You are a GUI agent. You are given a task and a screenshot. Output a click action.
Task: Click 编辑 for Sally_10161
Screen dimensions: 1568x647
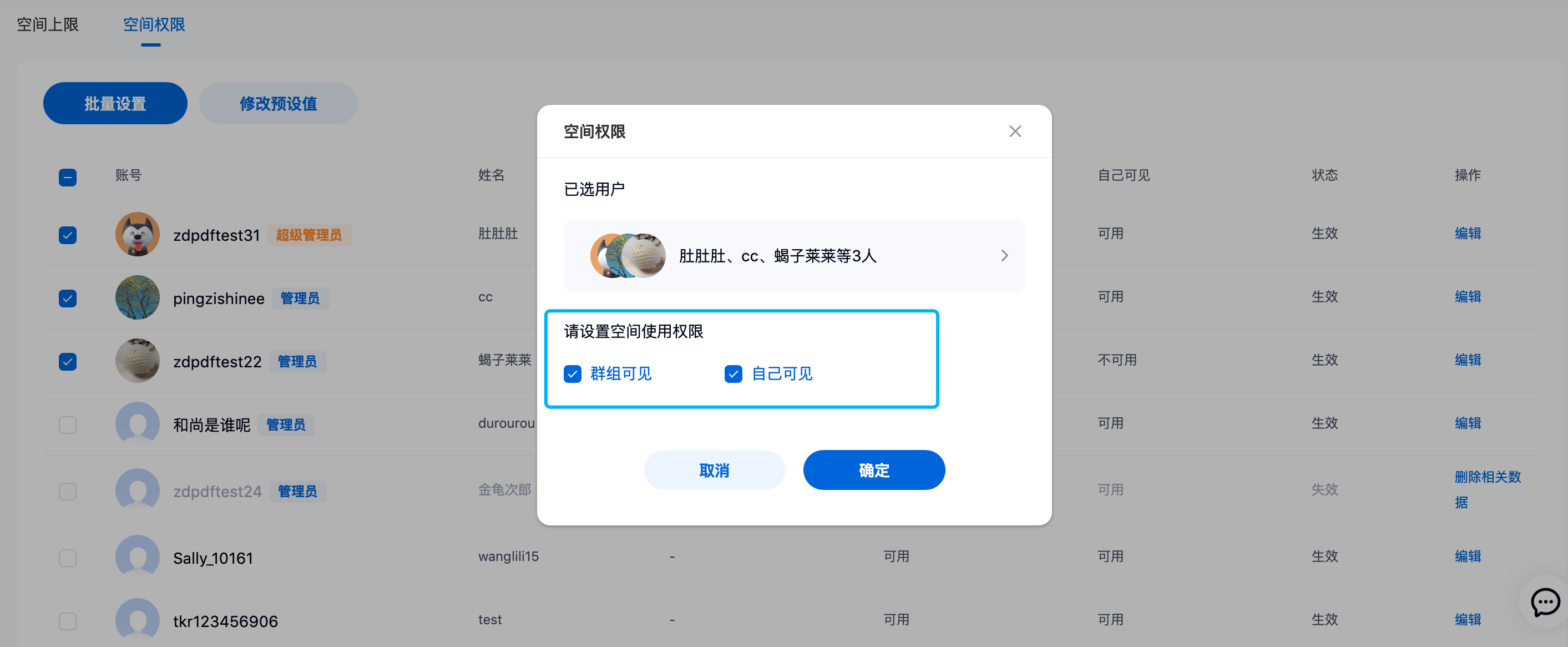(1468, 557)
